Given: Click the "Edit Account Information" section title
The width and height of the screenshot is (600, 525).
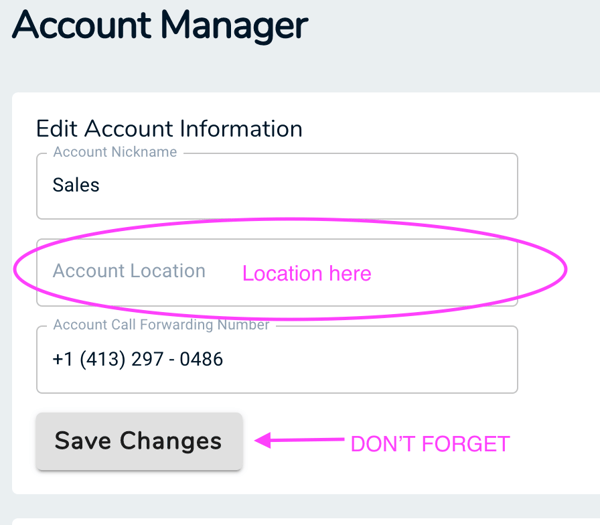Looking at the screenshot, I should tap(169, 129).
